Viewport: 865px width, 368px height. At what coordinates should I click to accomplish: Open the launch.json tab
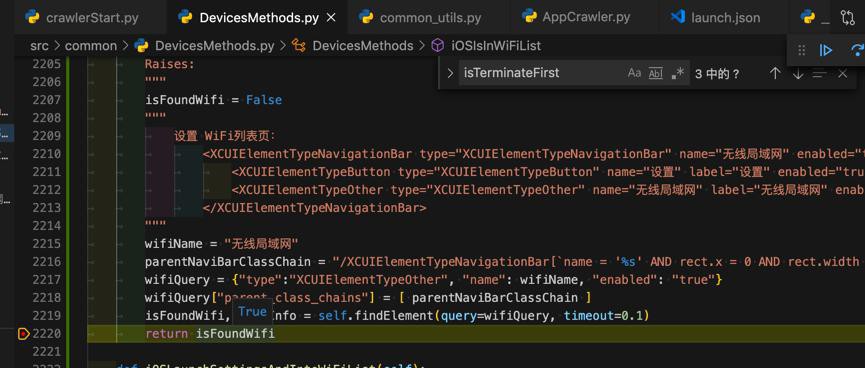[725, 17]
